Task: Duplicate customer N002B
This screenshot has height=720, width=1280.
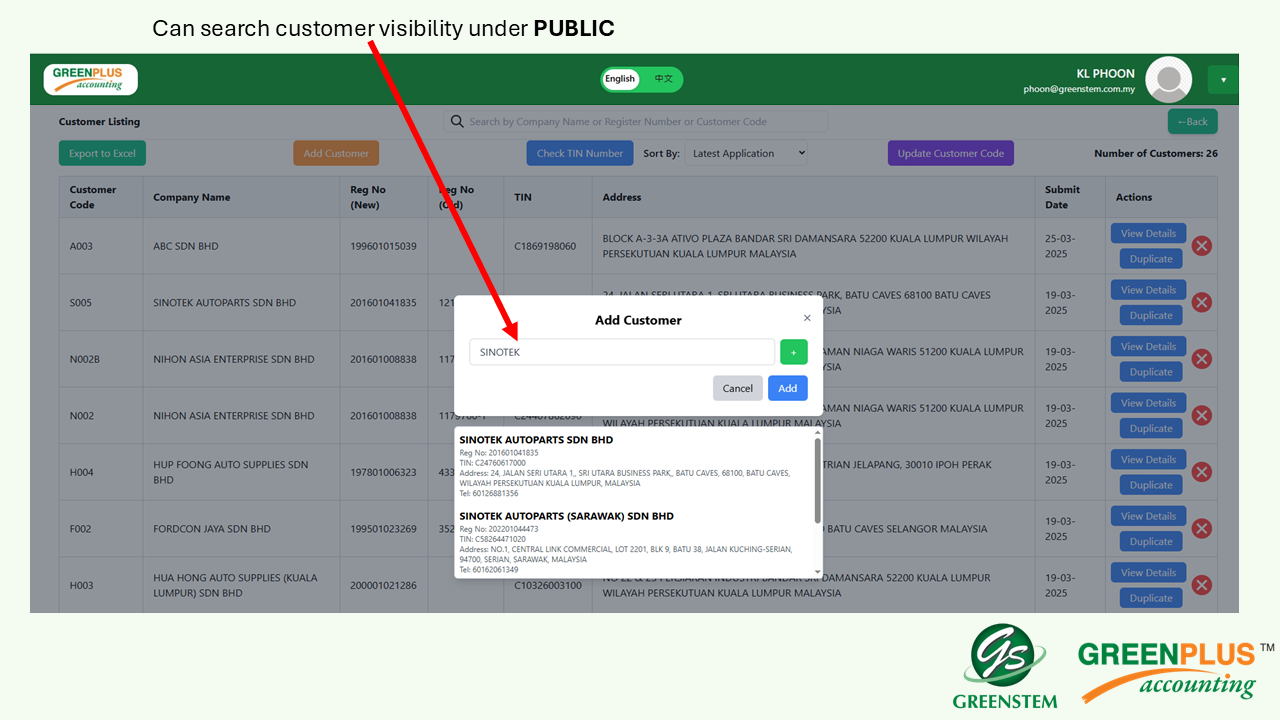Action: (x=1151, y=372)
